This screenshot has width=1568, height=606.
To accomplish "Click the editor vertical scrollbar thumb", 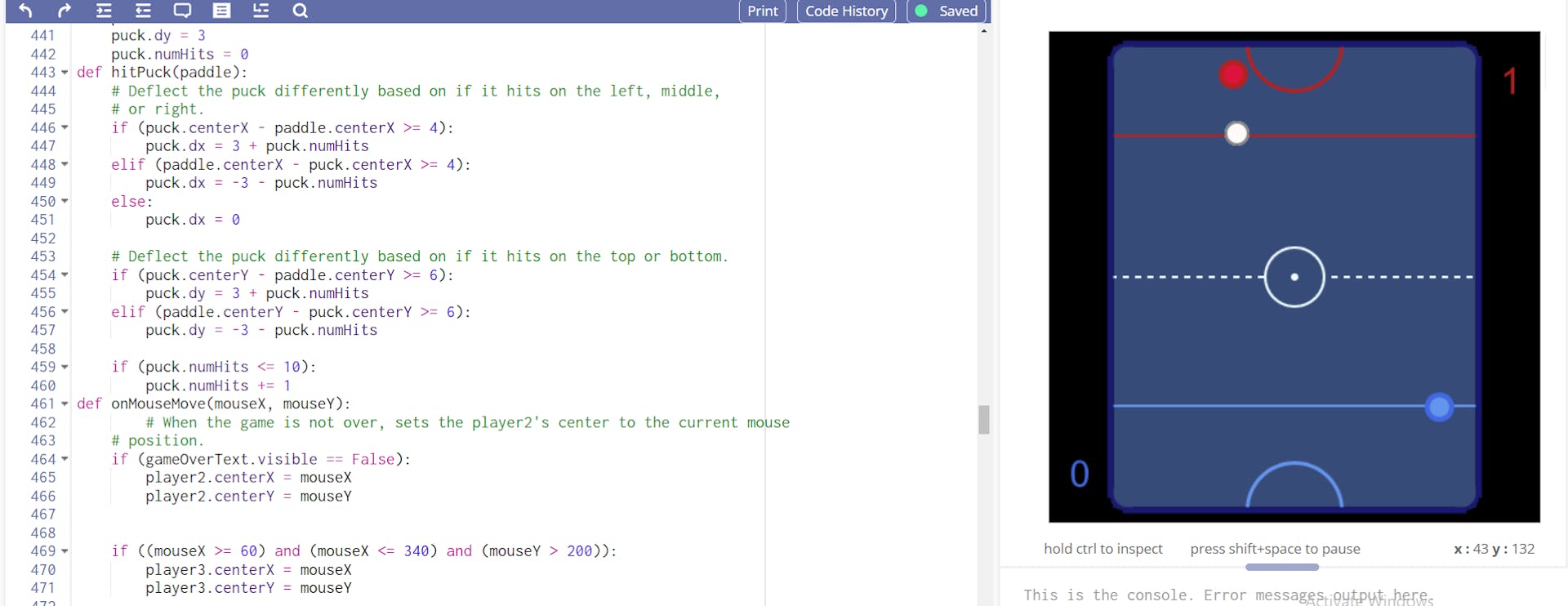I will tap(984, 420).
